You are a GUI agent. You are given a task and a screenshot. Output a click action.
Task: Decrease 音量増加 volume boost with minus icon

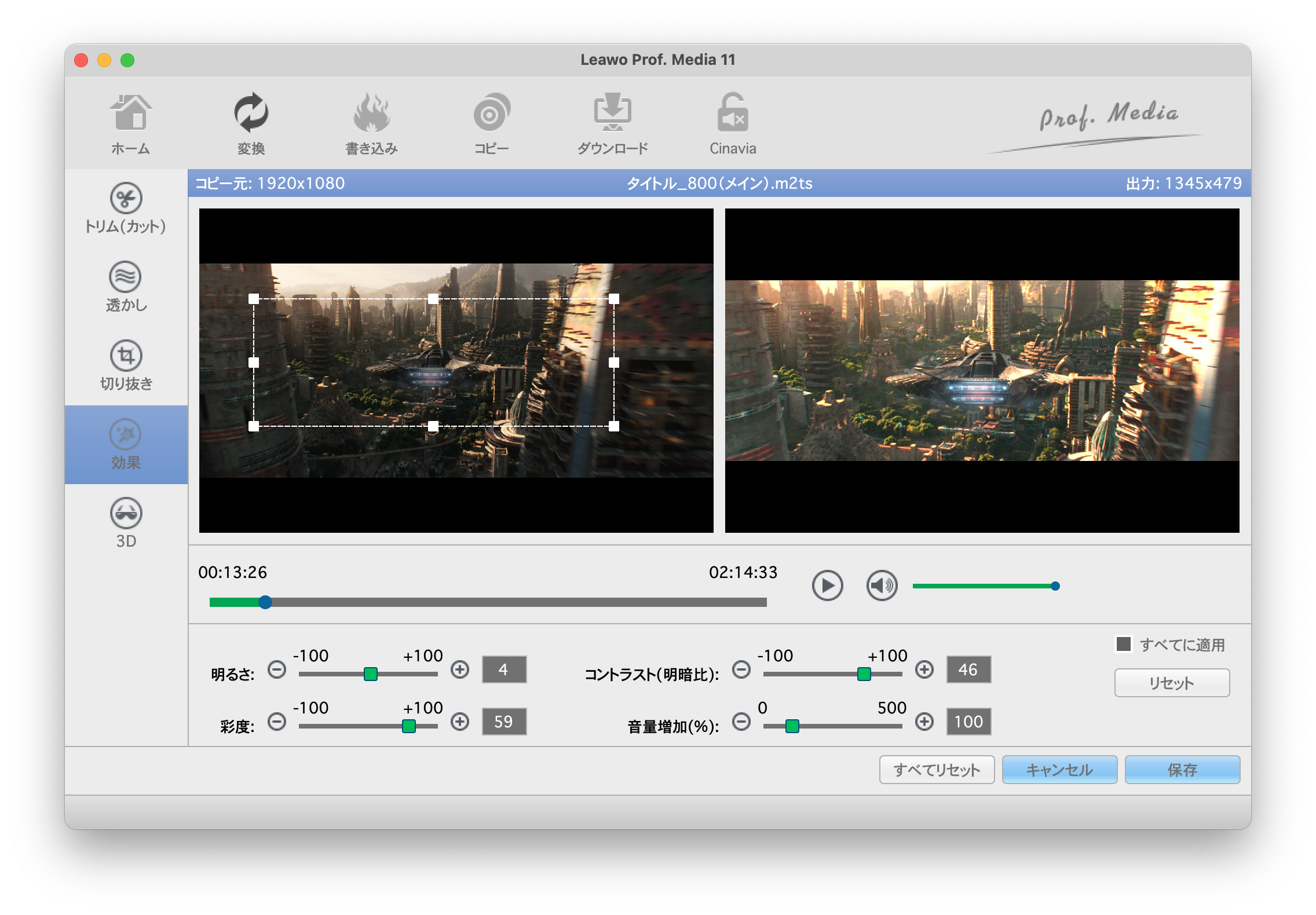click(741, 722)
